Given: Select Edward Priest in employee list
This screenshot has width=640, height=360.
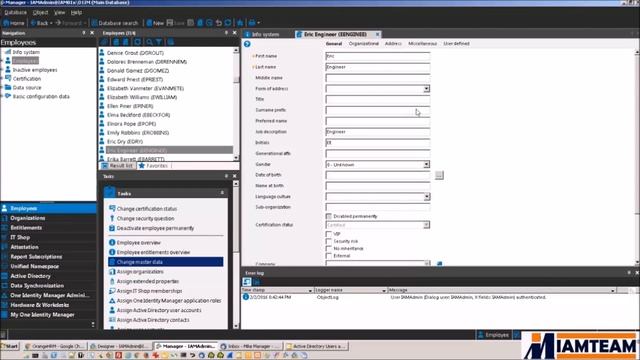Looking at the screenshot, I should point(135,80).
